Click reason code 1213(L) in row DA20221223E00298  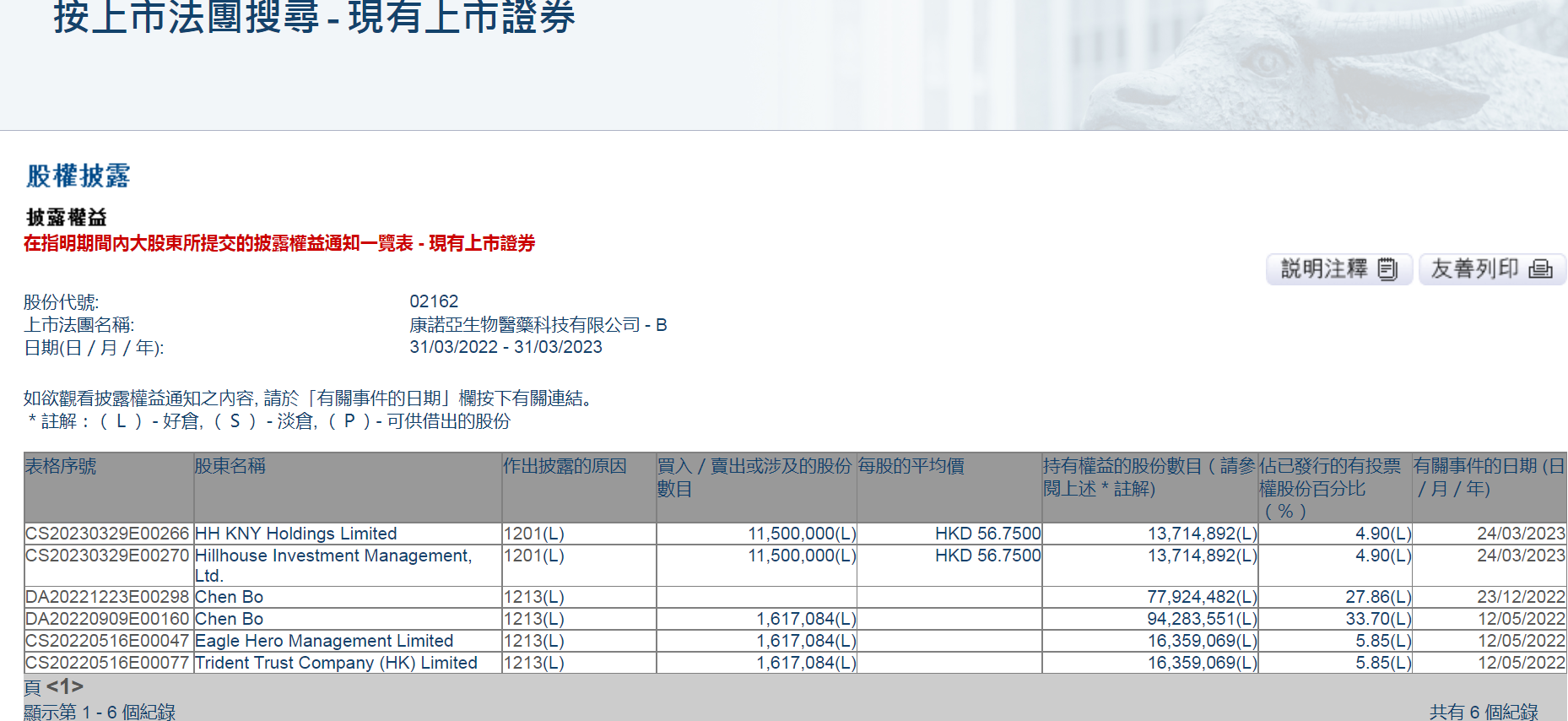(533, 597)
